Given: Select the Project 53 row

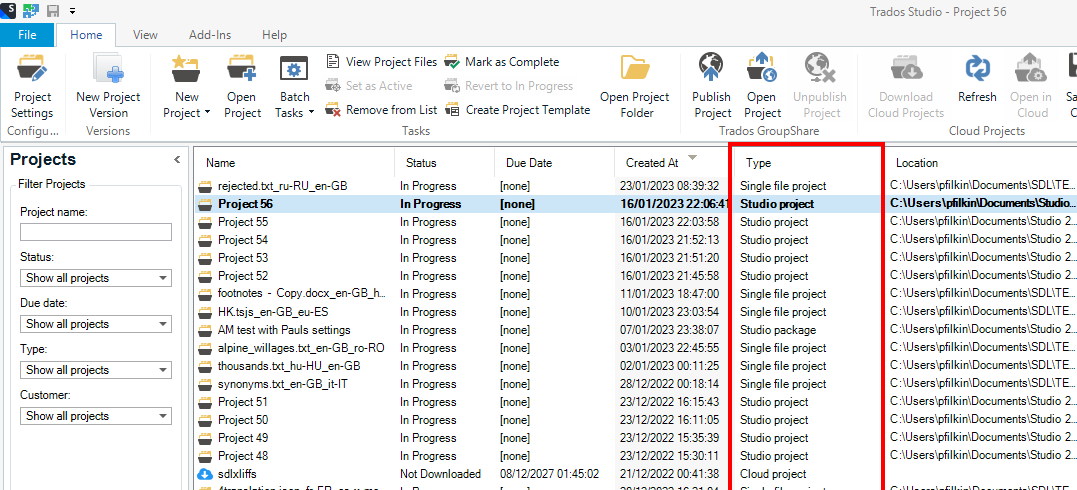Looking at the screenshot, I should [636, 258].
